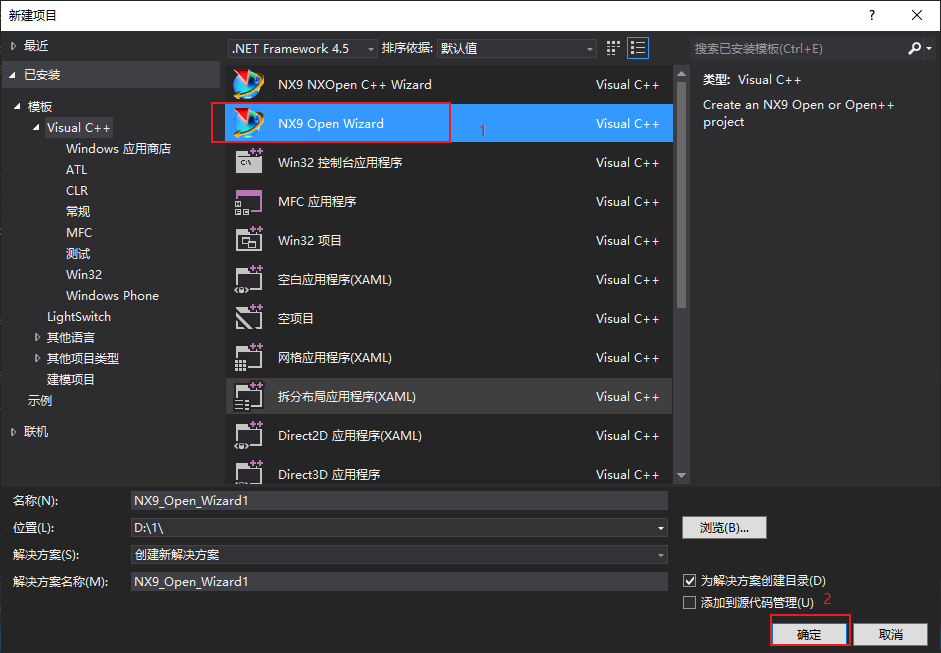Screen dimensions: 941x653
Task: Select the NX9 NXOpen C++ Wizard text
Action: coord(355,85)
